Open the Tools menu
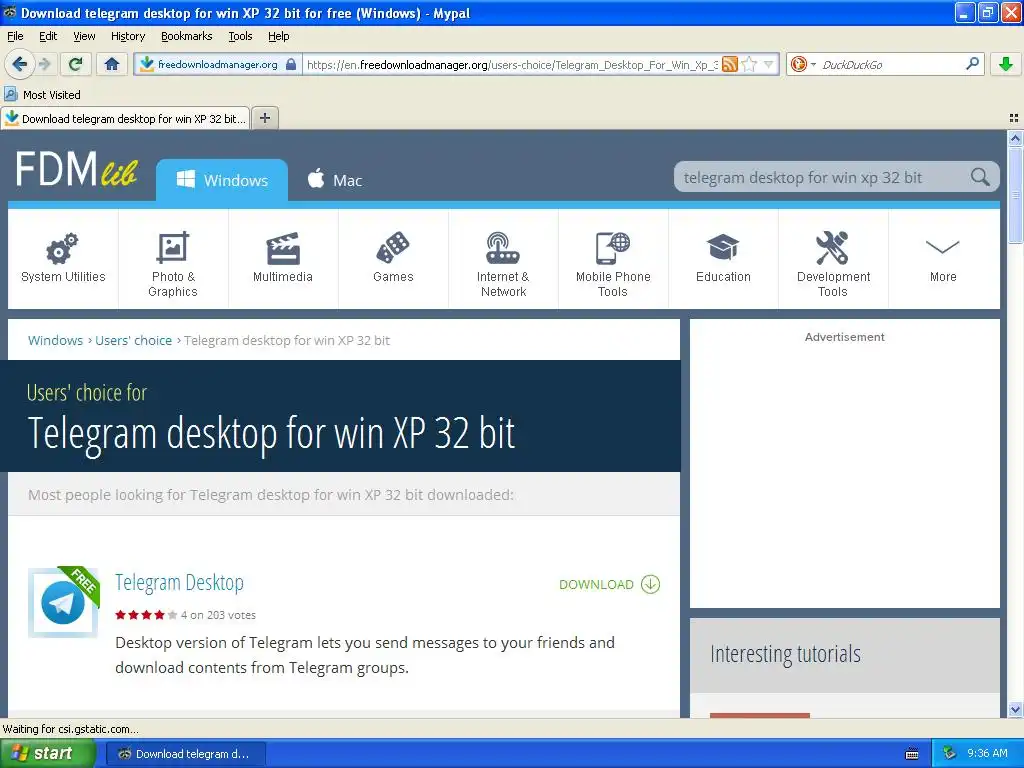This screenshot has width=1024, height=768. point(240,36)
